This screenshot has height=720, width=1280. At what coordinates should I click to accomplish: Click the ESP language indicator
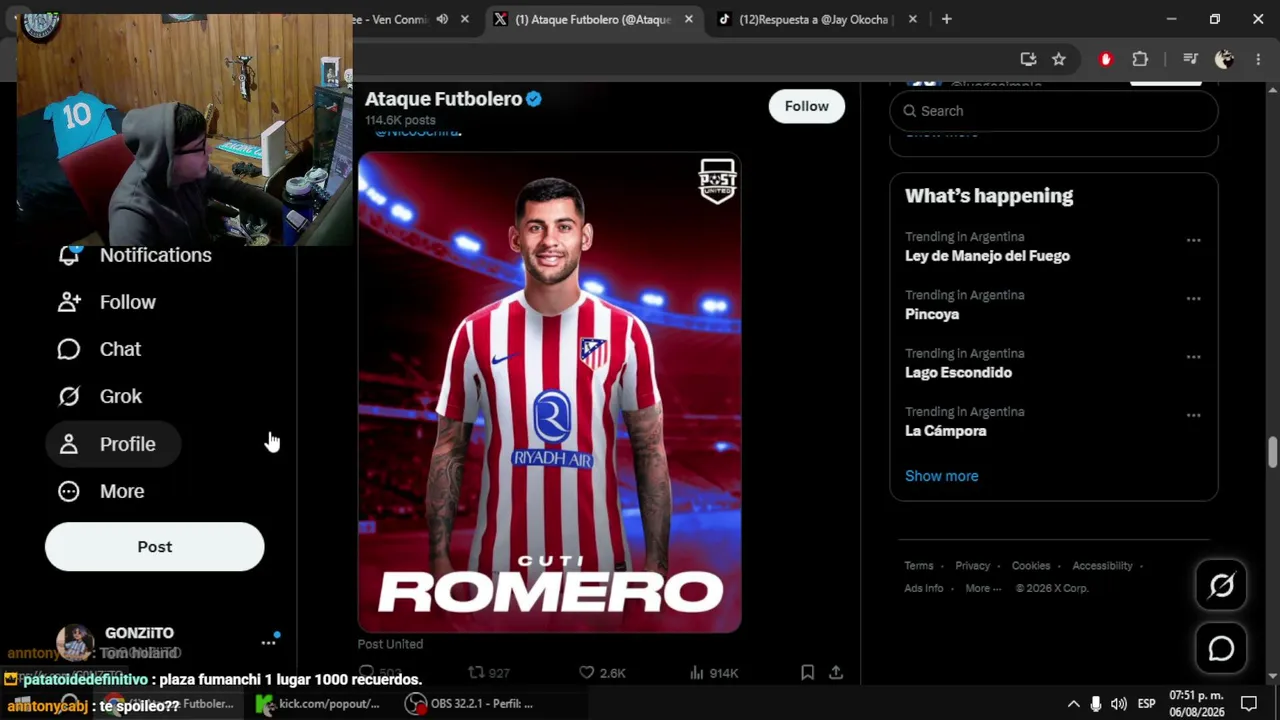point(1147,704)
